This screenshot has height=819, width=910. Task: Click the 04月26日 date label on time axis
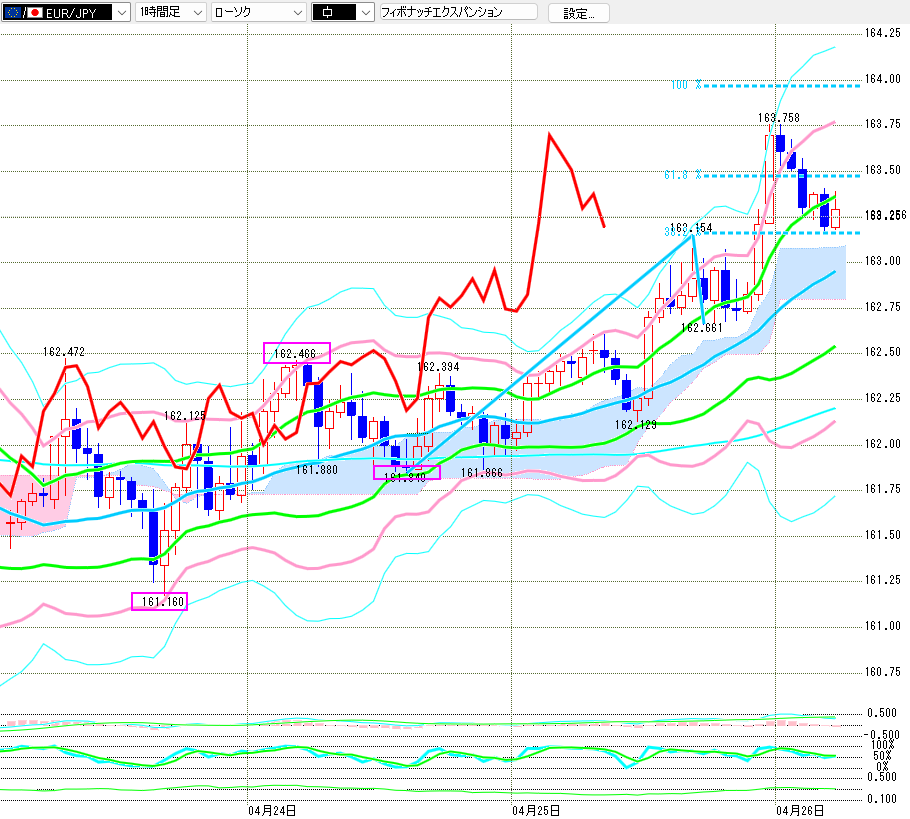click(801, 809)
